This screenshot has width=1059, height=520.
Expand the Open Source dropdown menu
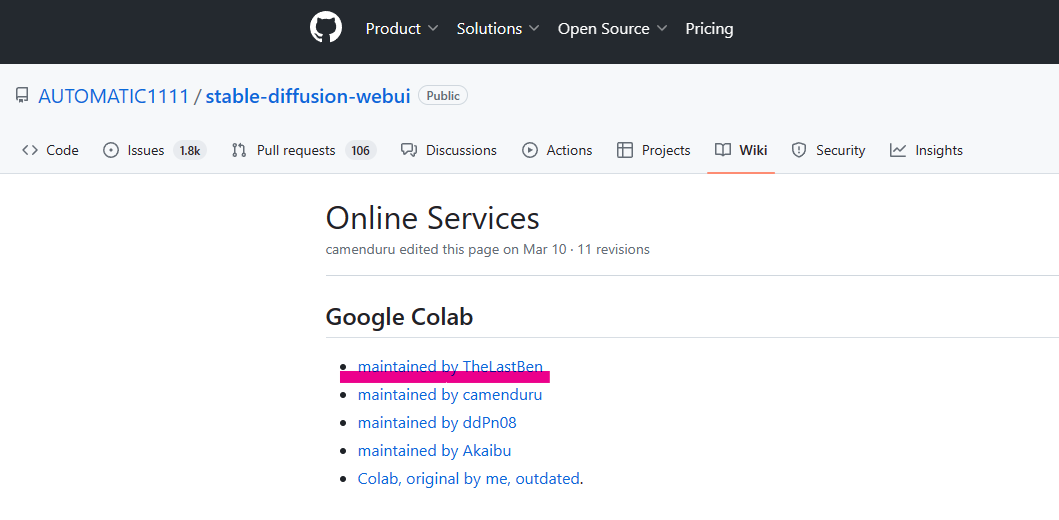click(x=613, y=28)
